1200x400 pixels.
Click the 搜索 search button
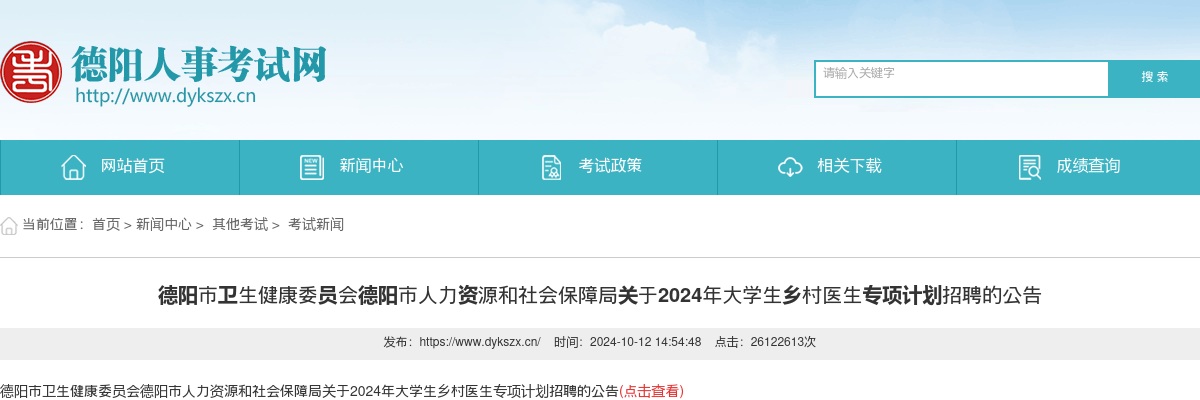(1155, 78)
